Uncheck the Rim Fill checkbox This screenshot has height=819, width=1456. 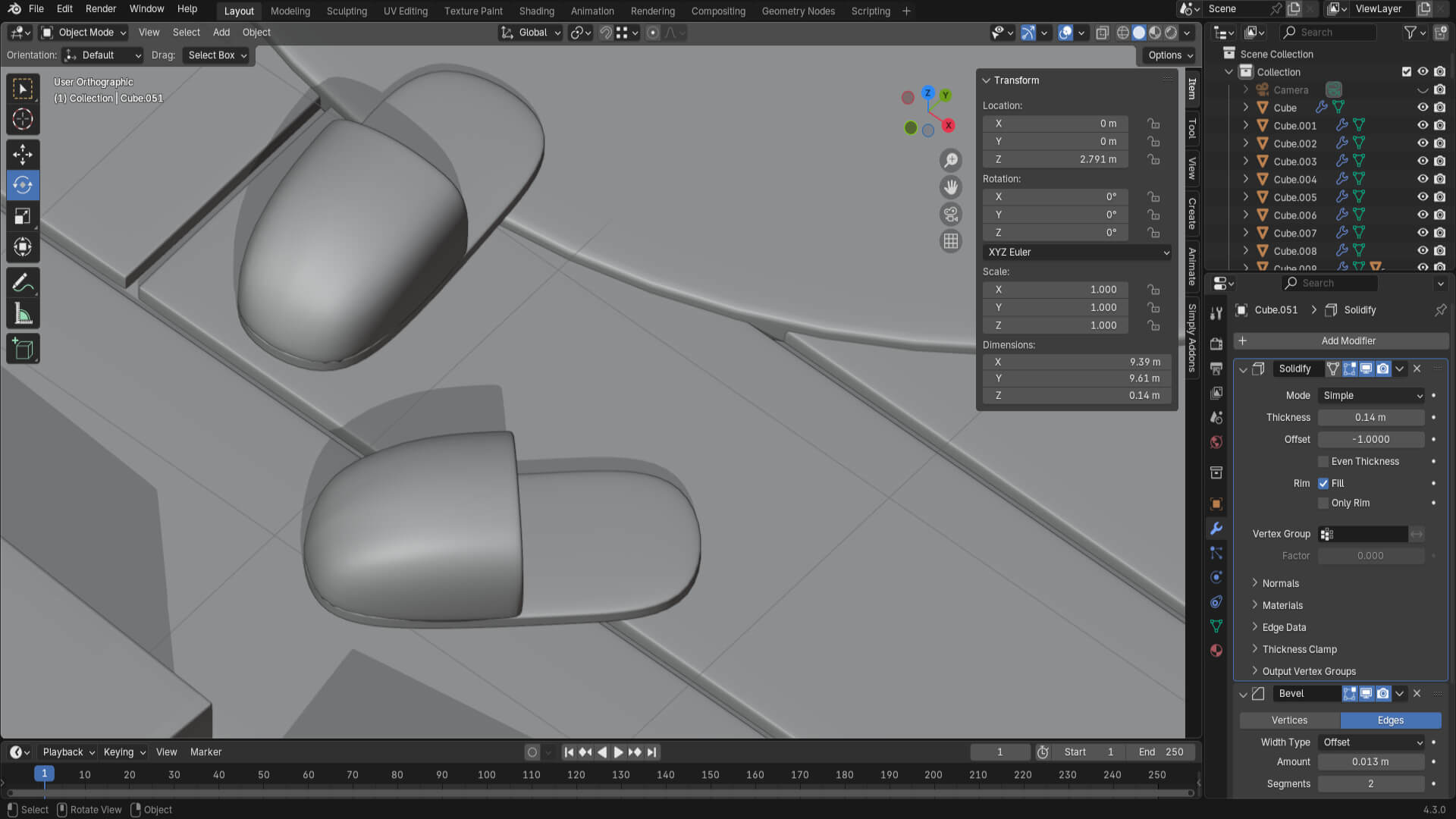(1323, 483)
